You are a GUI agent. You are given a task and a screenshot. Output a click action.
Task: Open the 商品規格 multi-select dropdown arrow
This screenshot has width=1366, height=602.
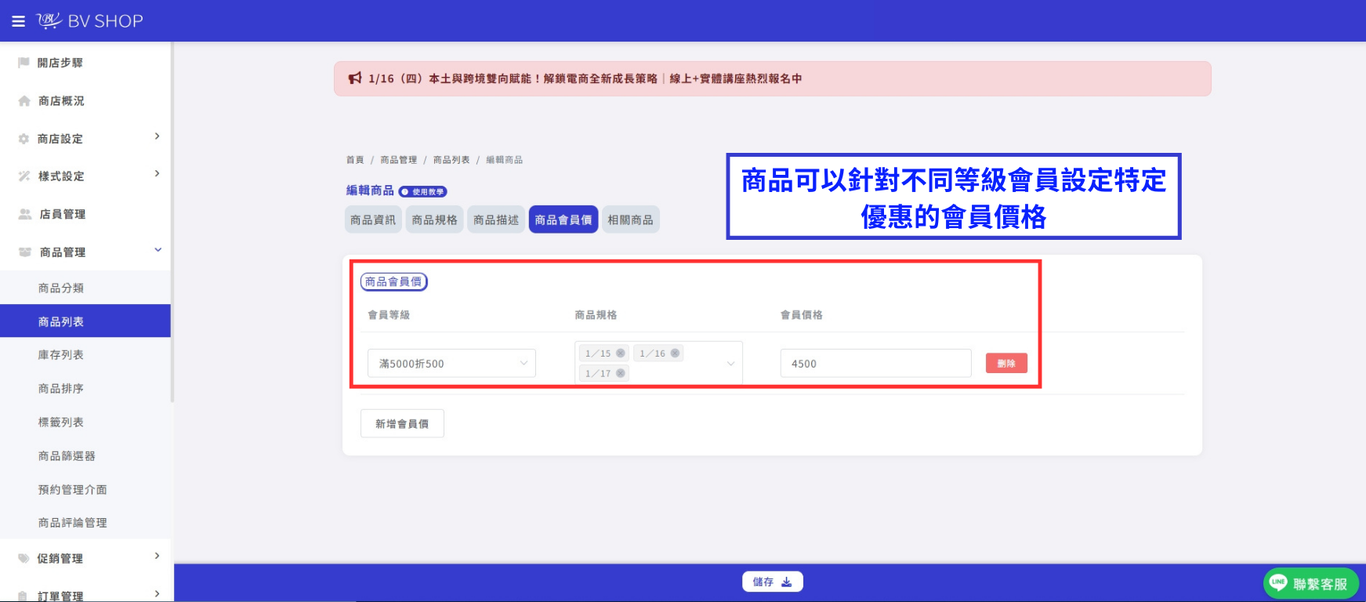(730, 364)
